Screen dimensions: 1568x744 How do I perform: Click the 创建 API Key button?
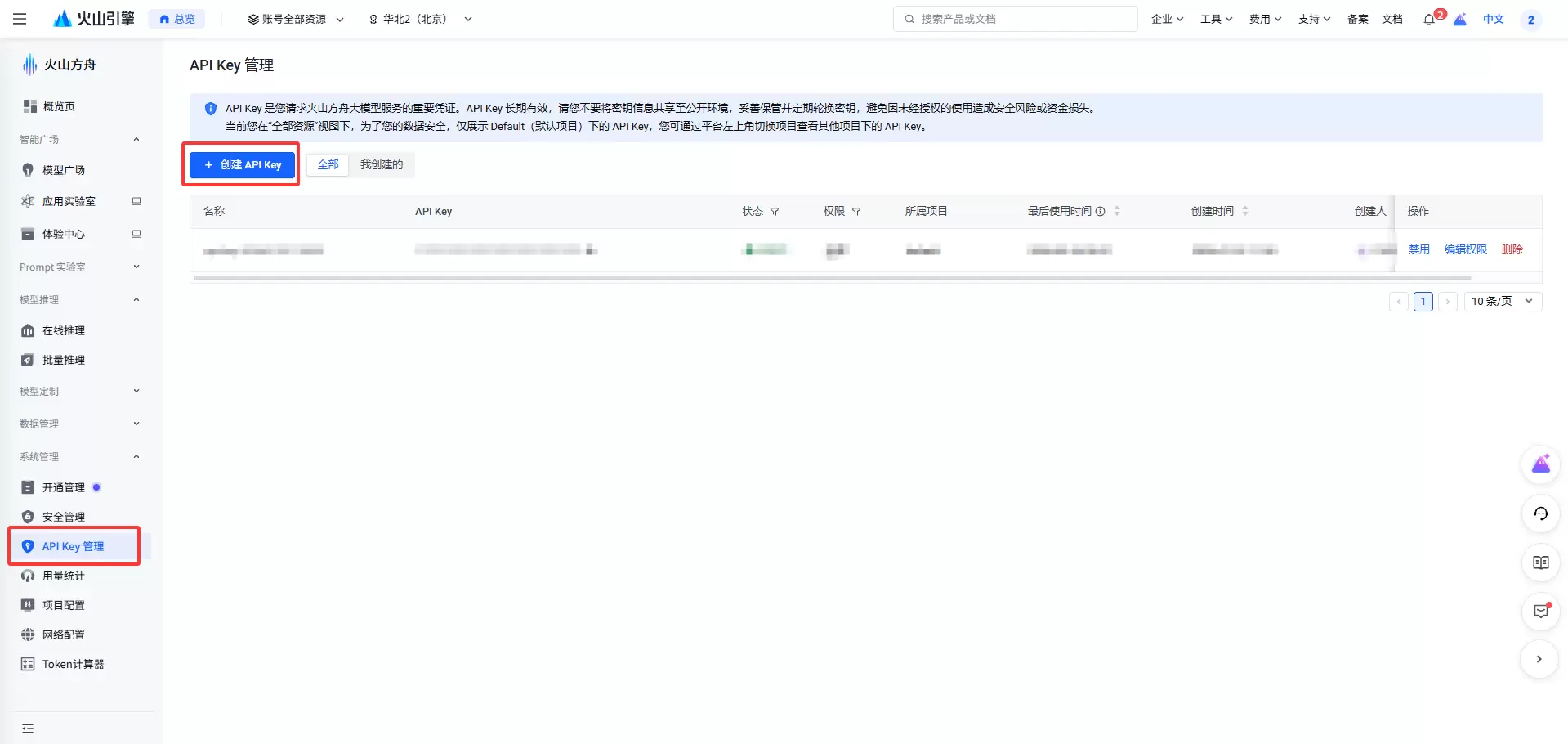[241, 164]
